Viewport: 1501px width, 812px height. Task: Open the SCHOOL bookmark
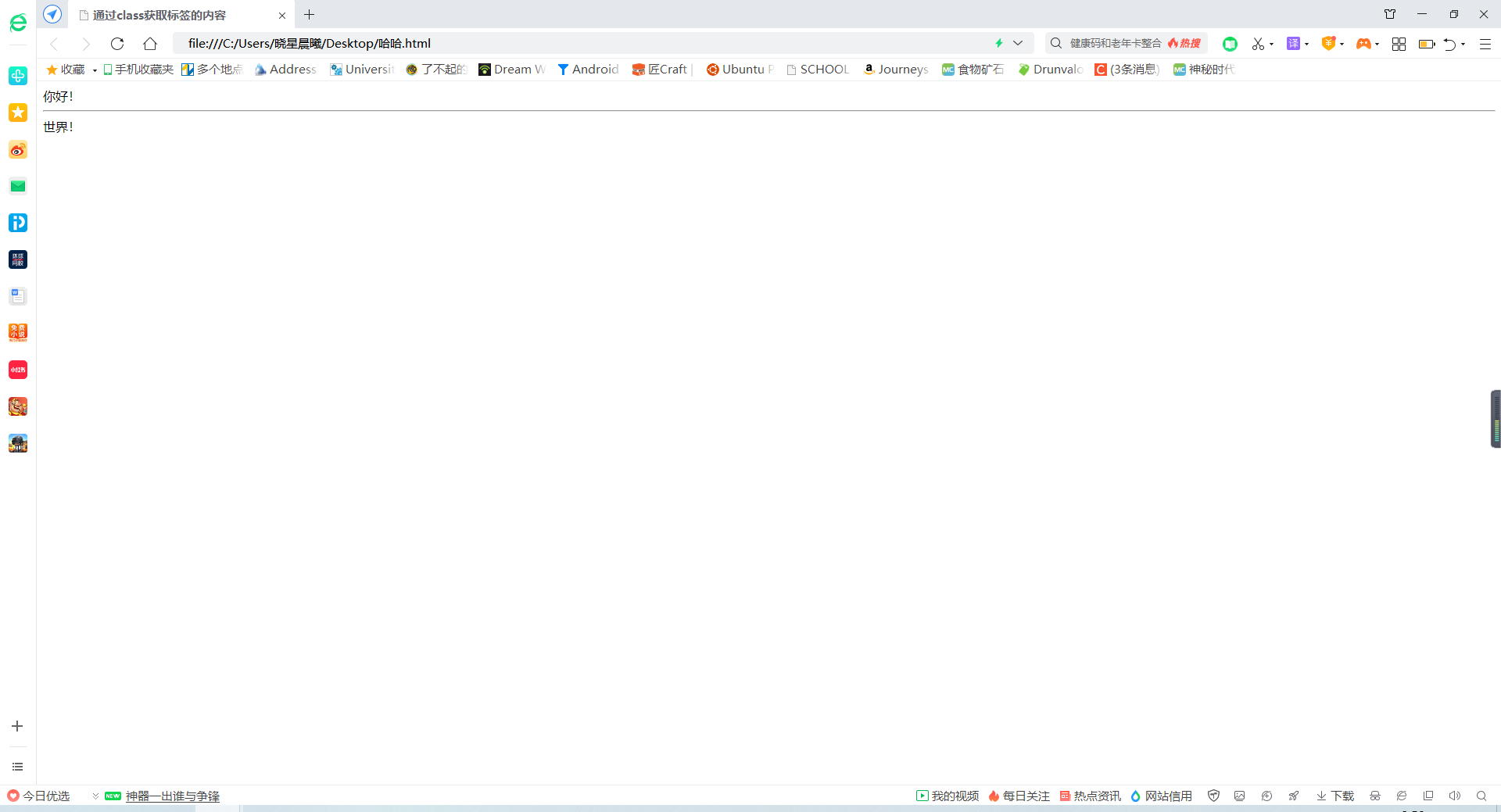tap(818, 70)
